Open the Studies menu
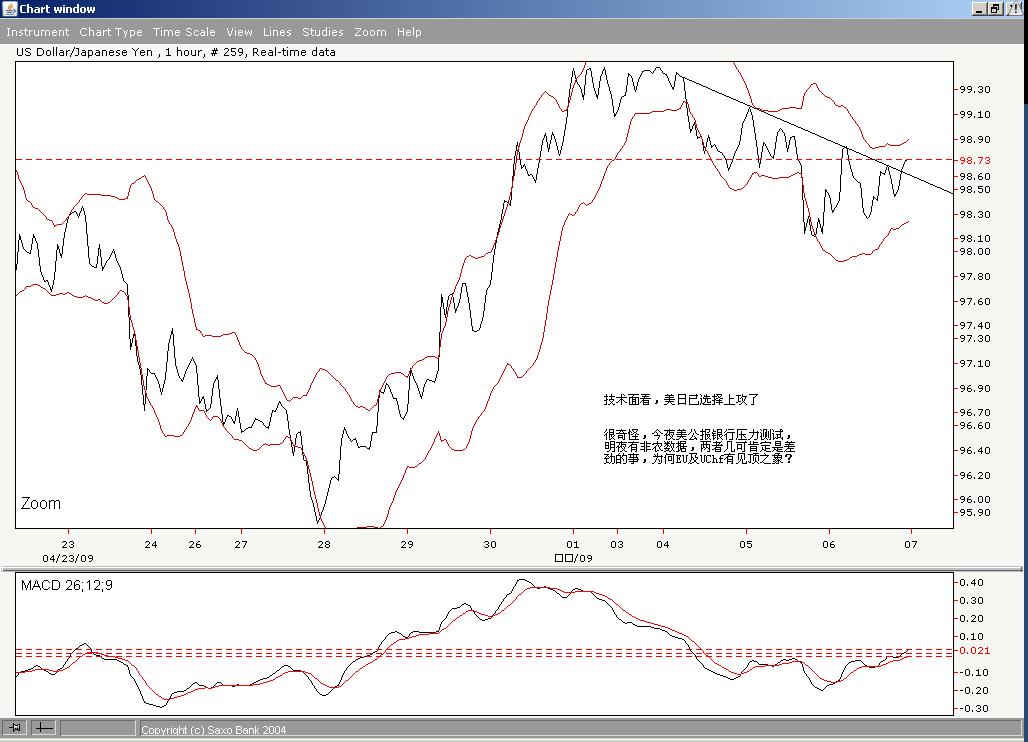The image size is (1028, 742). 323,32
